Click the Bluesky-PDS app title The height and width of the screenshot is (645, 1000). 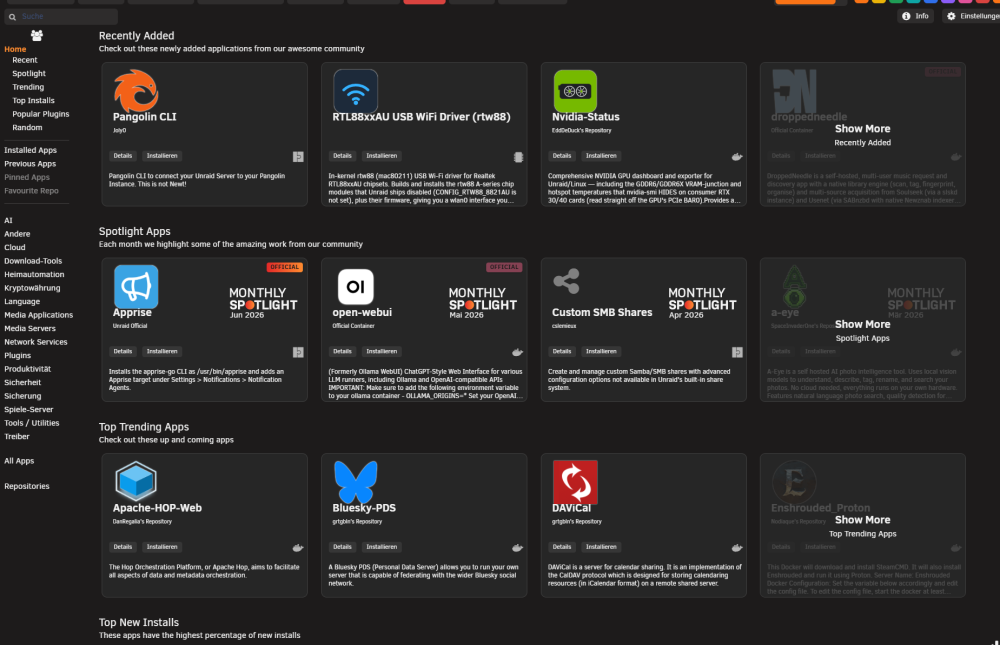[364, 508]
